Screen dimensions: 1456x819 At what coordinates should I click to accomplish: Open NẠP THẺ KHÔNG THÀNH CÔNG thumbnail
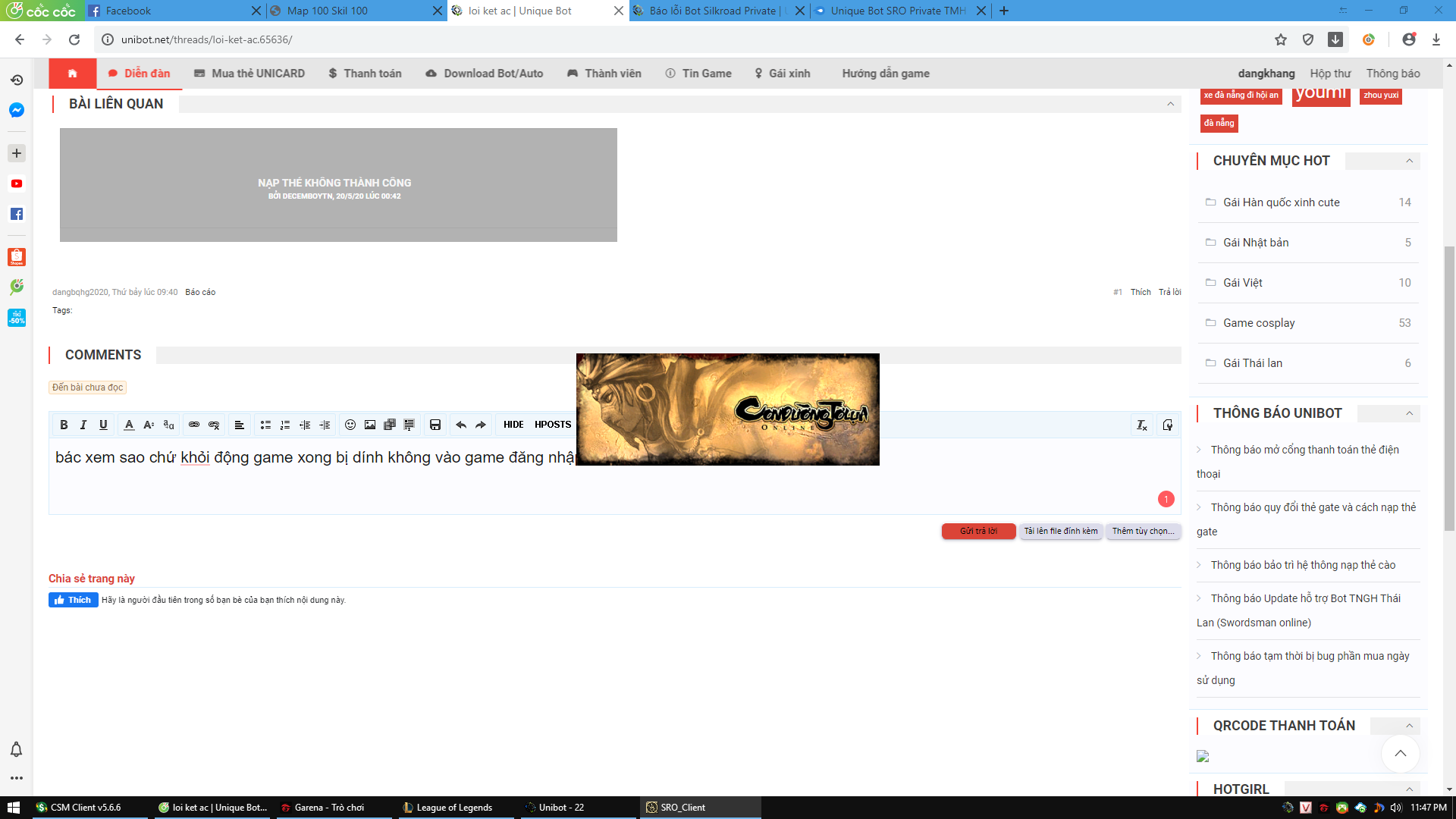pos(338,185)
